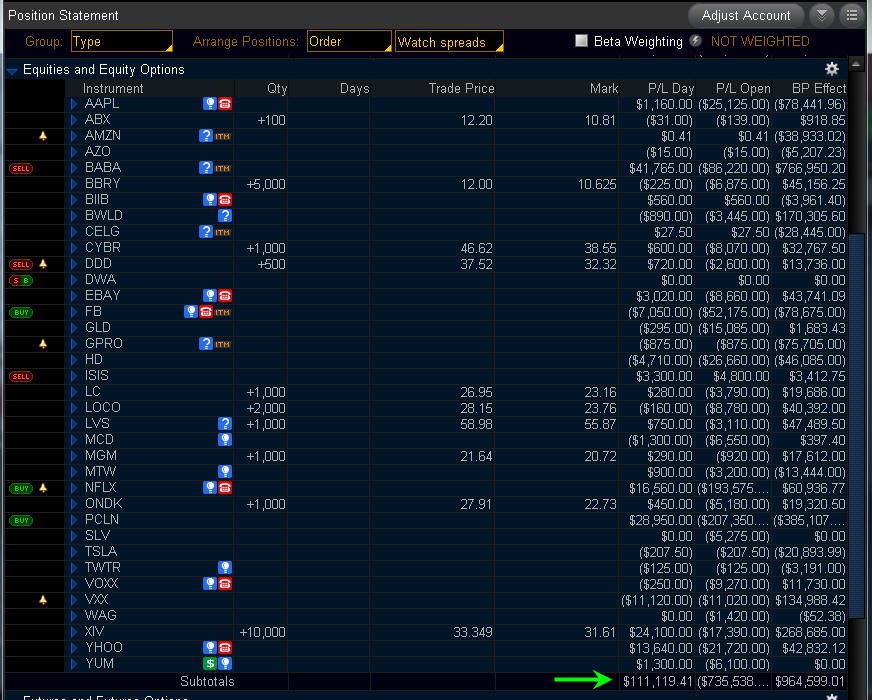This screenshot has height=700, width=872.
Task: Click the vertical scrollbar up arrow
Action: point(856,64)
